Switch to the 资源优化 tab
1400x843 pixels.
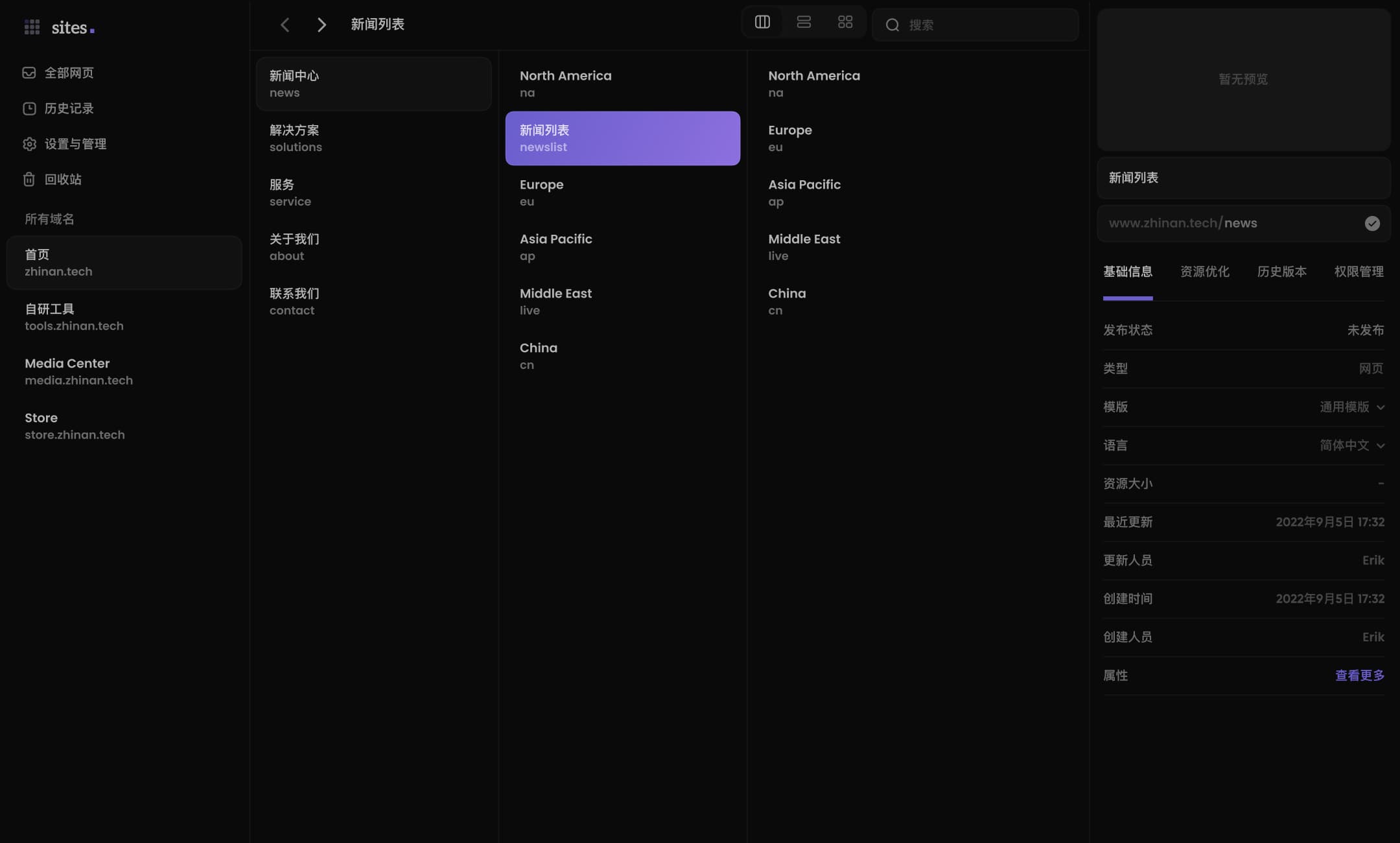1204,272
